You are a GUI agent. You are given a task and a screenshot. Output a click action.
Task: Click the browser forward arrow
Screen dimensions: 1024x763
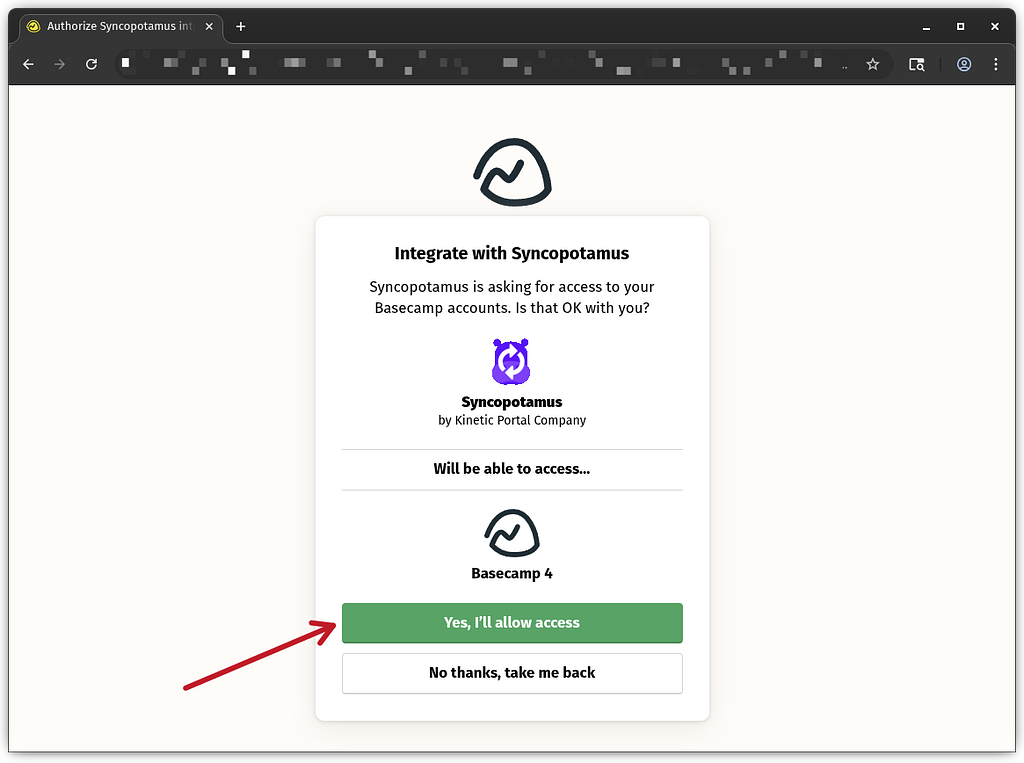[59, 64]
